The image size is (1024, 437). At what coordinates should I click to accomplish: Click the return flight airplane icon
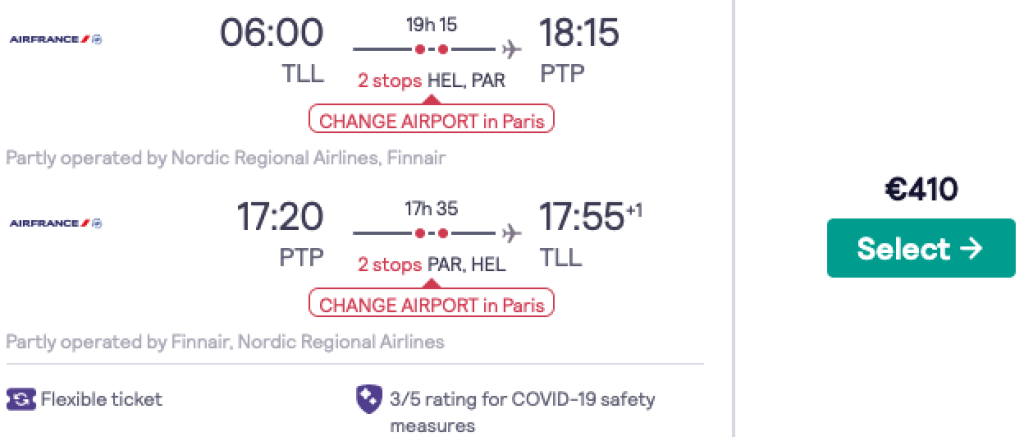pos(512,232)
